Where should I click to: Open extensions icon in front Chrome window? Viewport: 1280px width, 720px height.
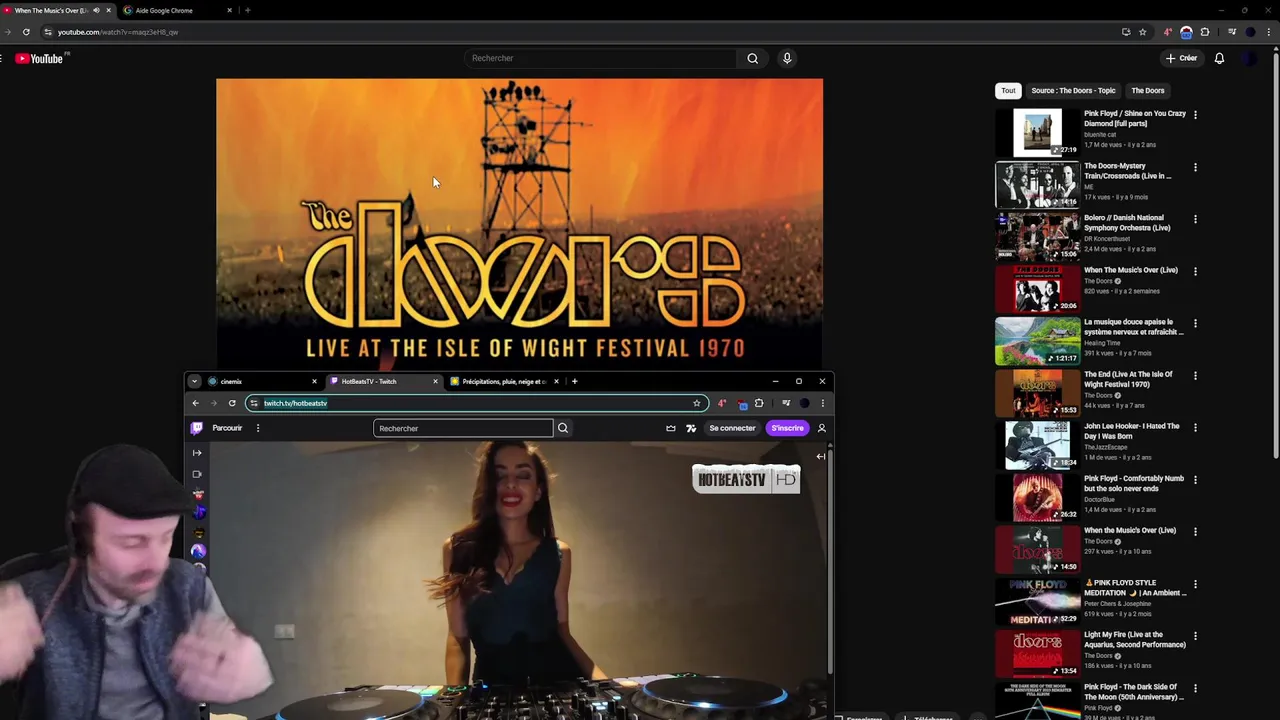click(759, 403)
